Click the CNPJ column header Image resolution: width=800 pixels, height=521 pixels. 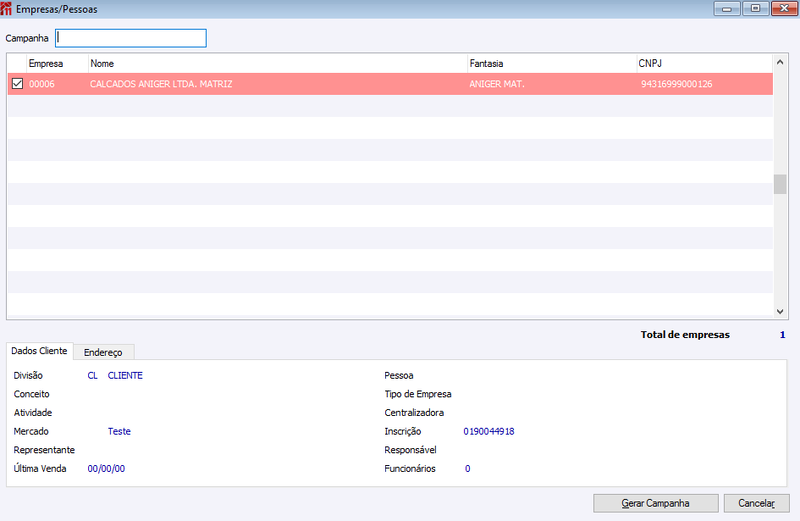(x=705, y=63)
